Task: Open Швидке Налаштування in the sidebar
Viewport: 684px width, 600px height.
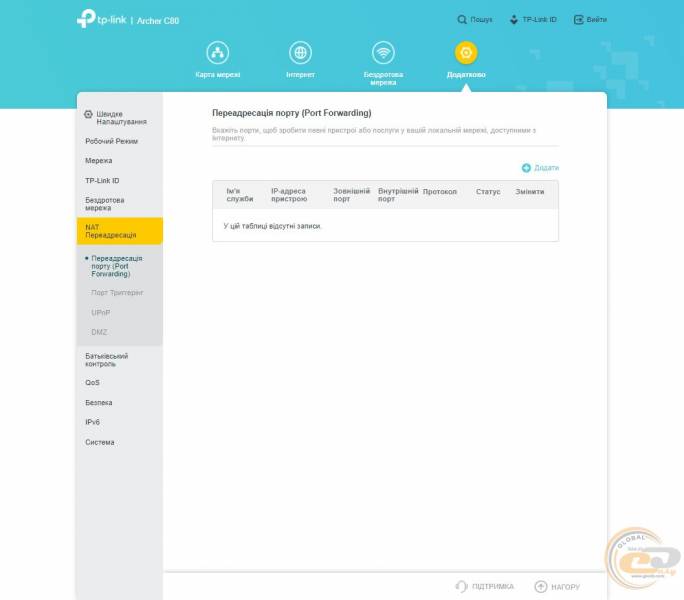Action: click(121, 118)
